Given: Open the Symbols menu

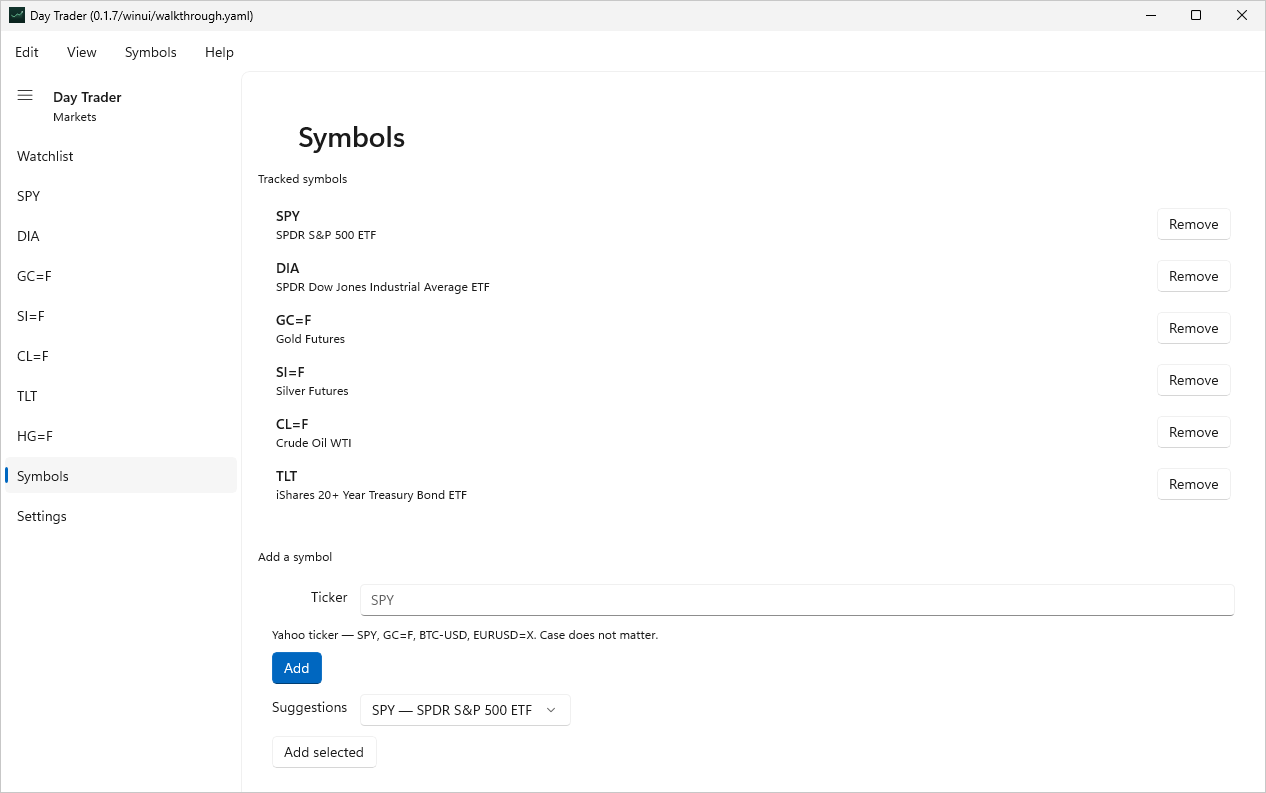Looking at the screenshot, I should point(151,52).
